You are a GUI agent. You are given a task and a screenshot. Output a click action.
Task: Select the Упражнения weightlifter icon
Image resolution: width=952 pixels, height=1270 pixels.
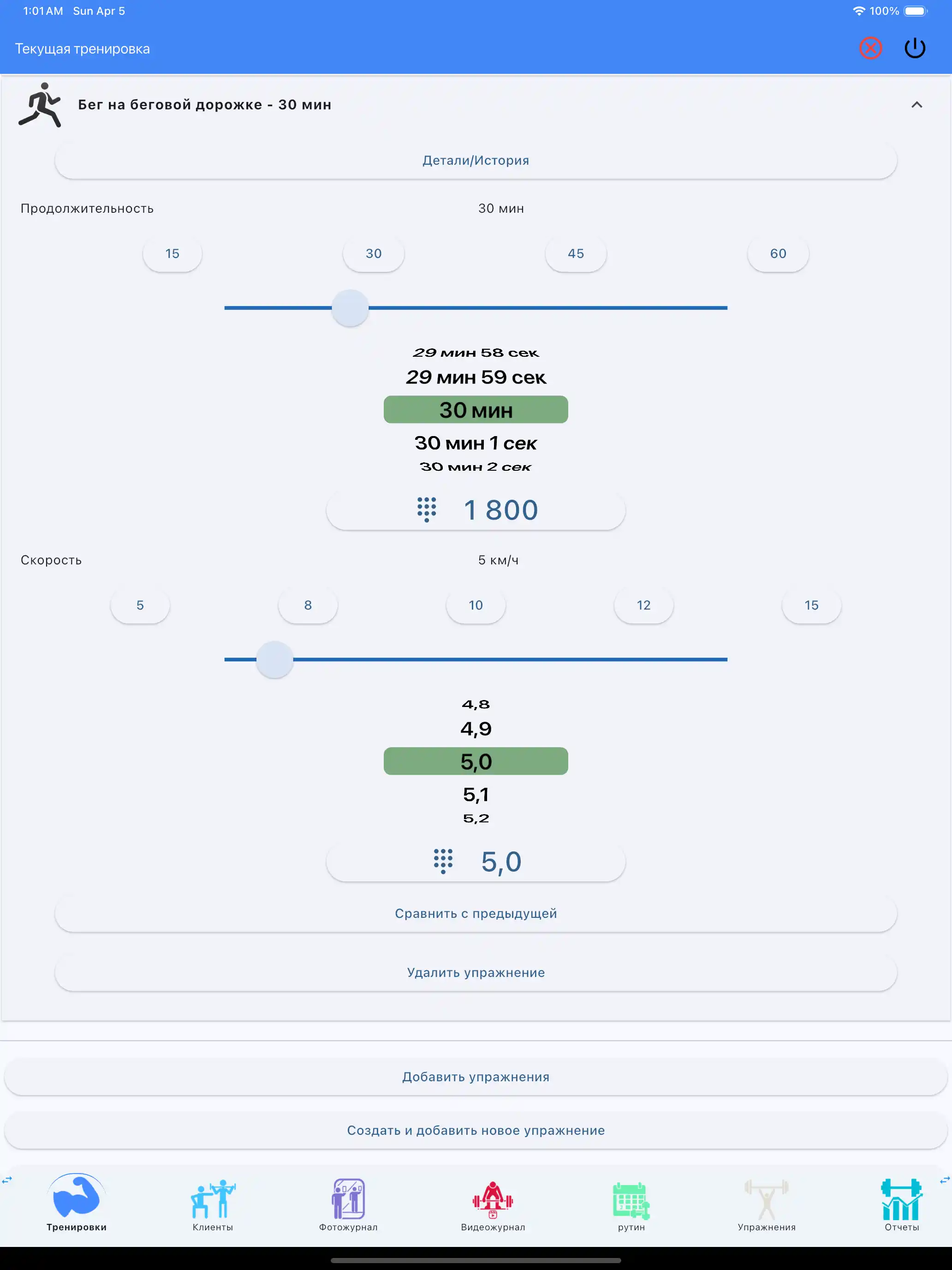click(x=766, y=1199)
